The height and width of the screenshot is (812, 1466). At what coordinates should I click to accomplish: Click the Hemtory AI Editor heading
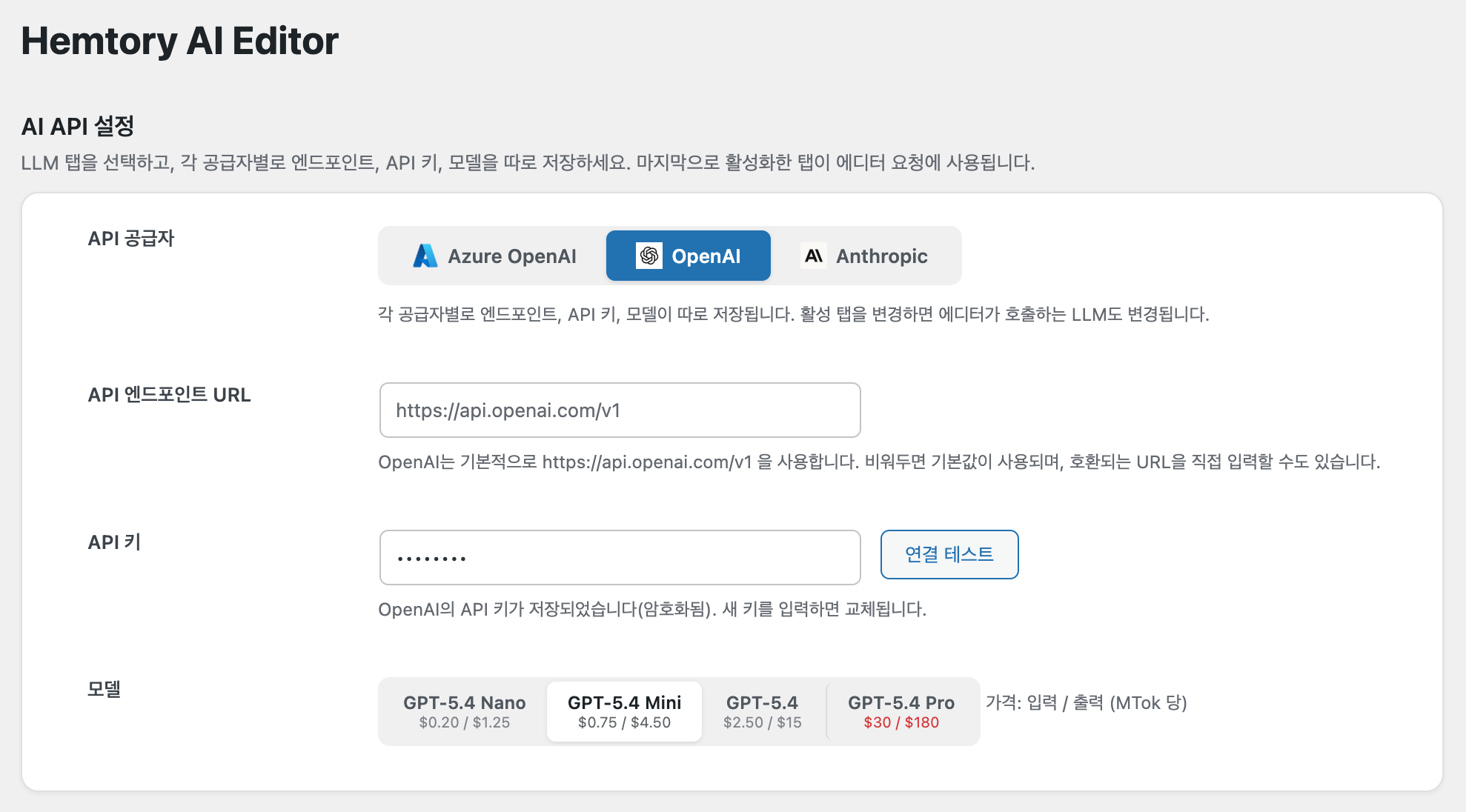180,41
